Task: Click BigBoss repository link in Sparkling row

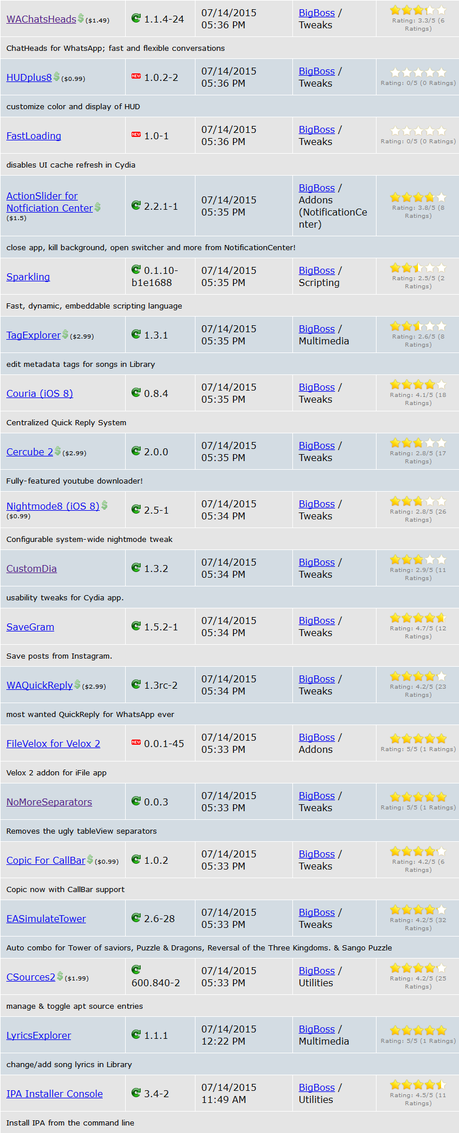Action: tap(317, 270)
